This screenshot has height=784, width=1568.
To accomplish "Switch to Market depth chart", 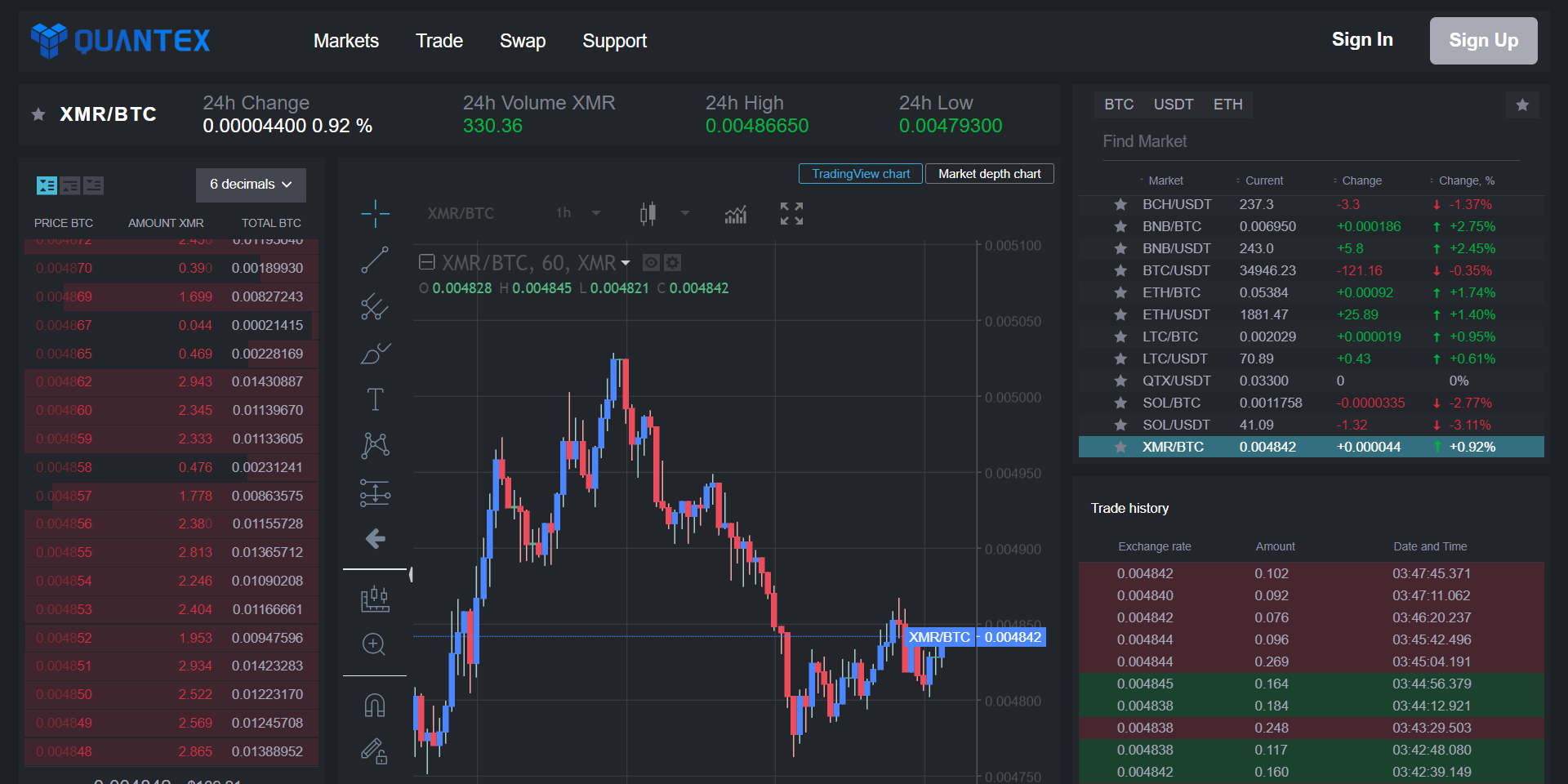I will click(989, 174).
